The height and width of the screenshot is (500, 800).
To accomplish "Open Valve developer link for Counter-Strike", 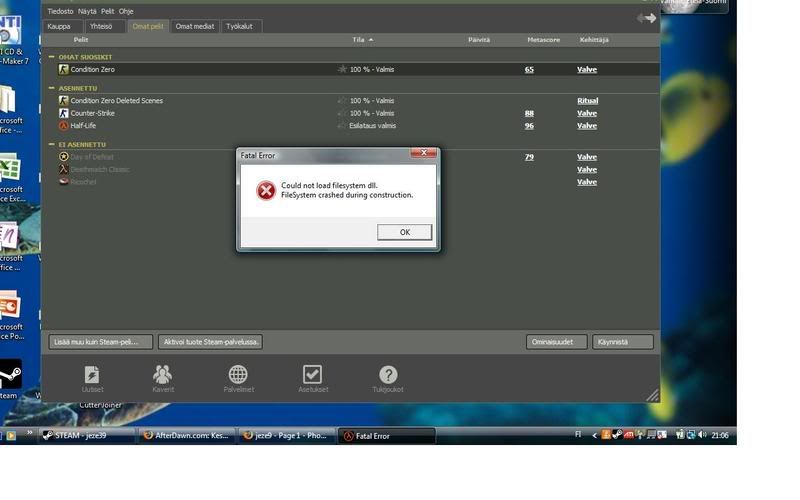I will (x=586, y=114).
